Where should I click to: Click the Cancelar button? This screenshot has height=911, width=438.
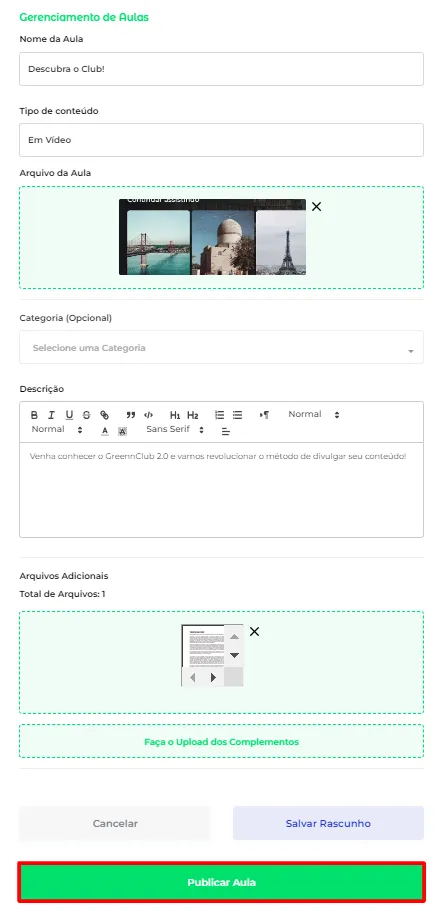pos(115,823)
